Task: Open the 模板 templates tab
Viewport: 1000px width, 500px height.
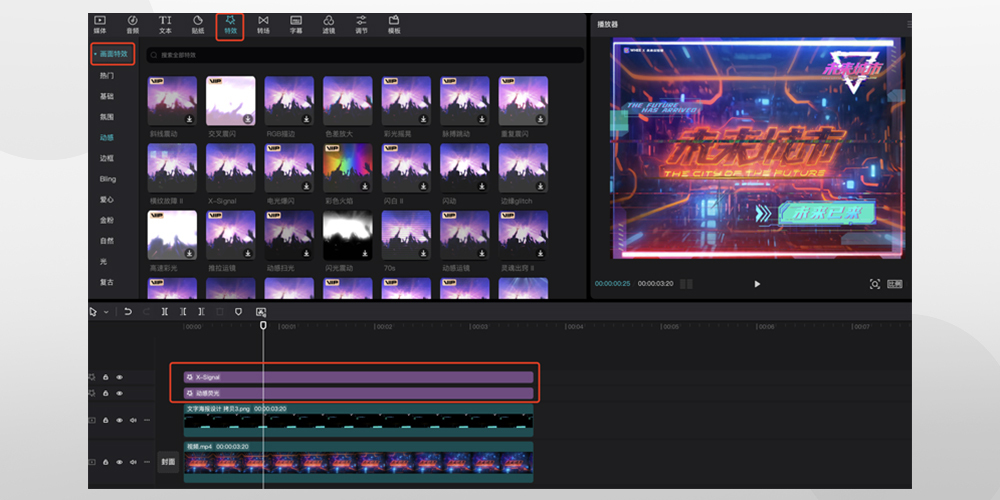Action: tap(394, 25)
